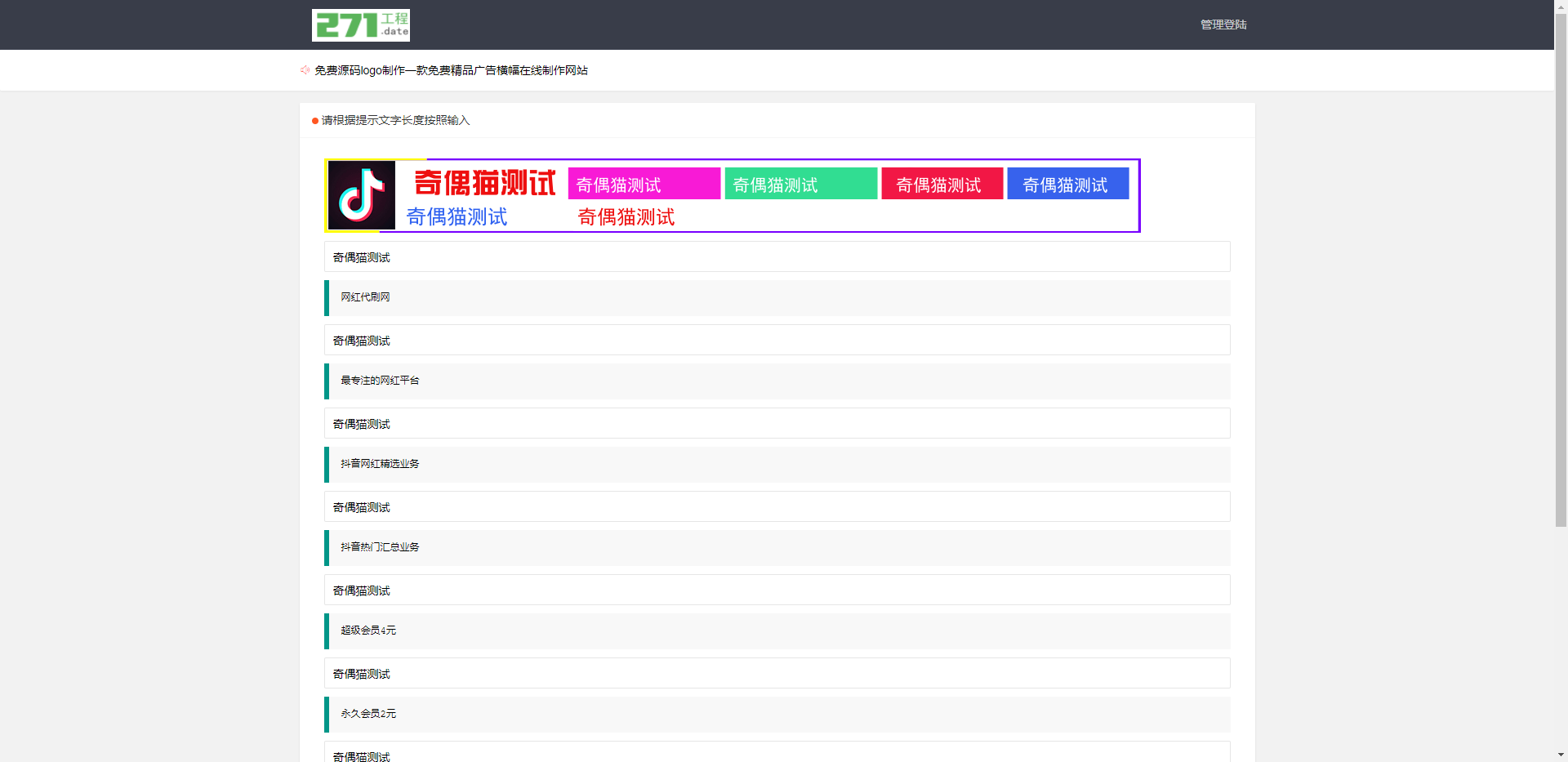The image size is (1568, 762).
Task: Focus the input field above 超级会员4元
Action: (777, 590)
